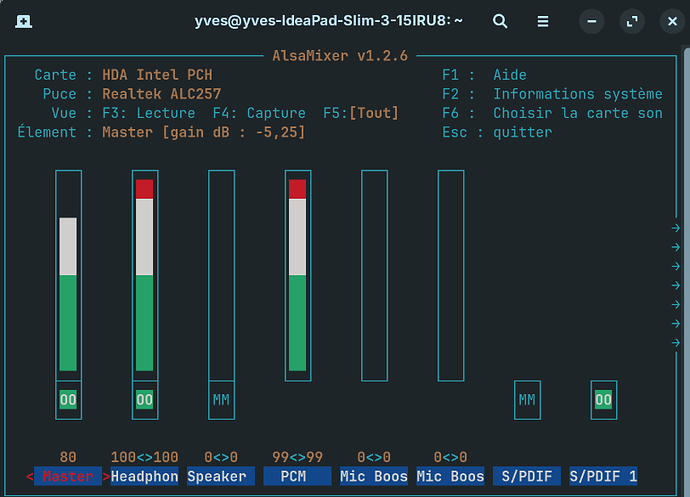Click the Master volume bar
690x497 pixels.
click(x=68, y=275)
